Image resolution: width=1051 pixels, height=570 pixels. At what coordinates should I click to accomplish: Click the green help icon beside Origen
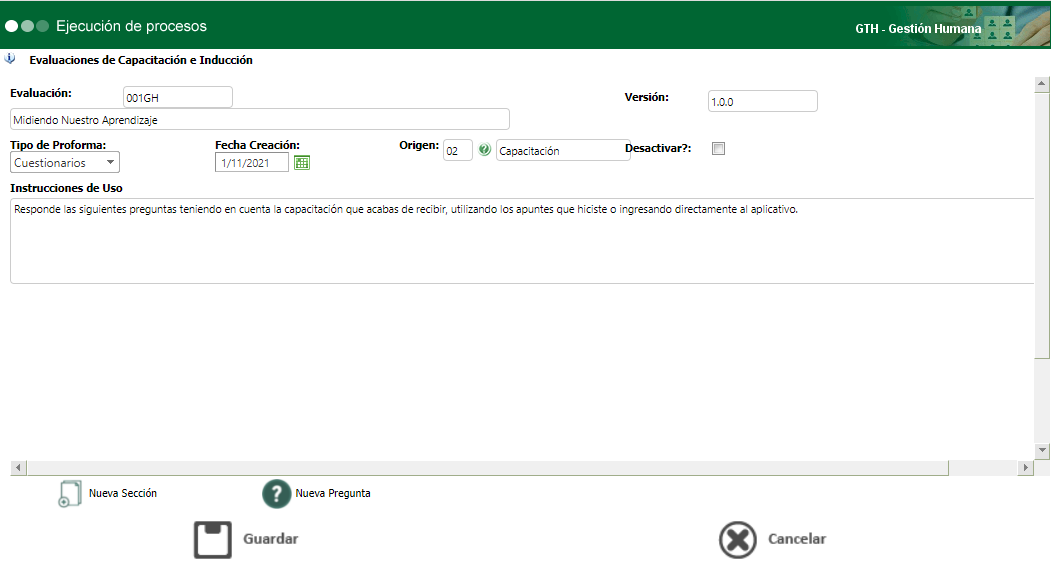point(485,150)
